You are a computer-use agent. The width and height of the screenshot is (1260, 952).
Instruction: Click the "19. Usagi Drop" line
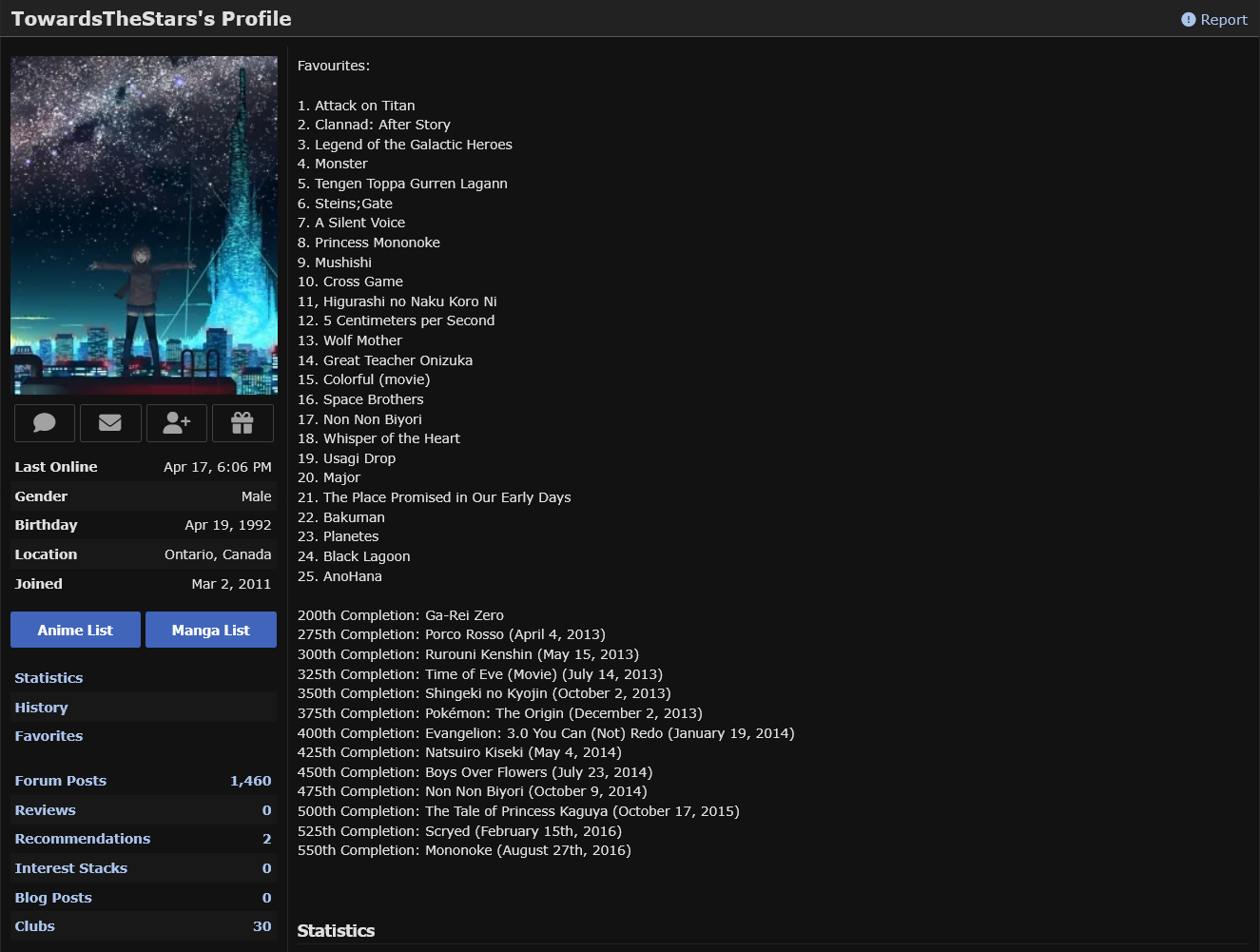point(346,458)
